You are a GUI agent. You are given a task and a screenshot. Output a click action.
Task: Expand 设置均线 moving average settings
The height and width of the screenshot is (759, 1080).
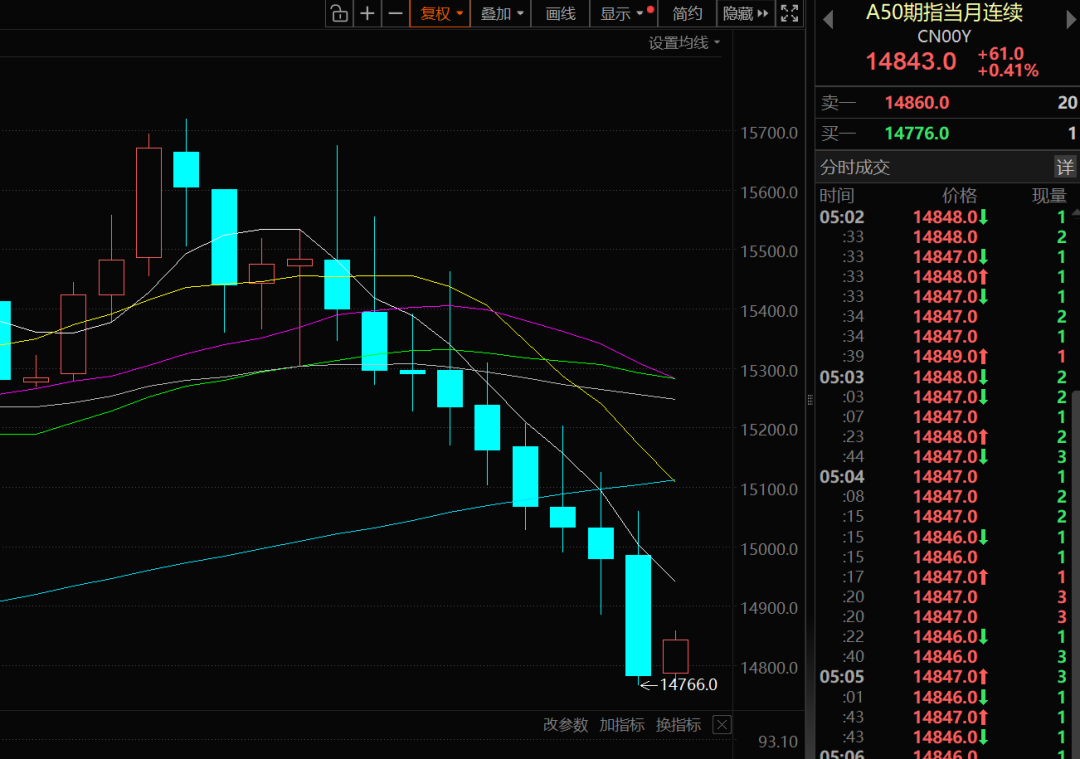[x=684, y=43]
